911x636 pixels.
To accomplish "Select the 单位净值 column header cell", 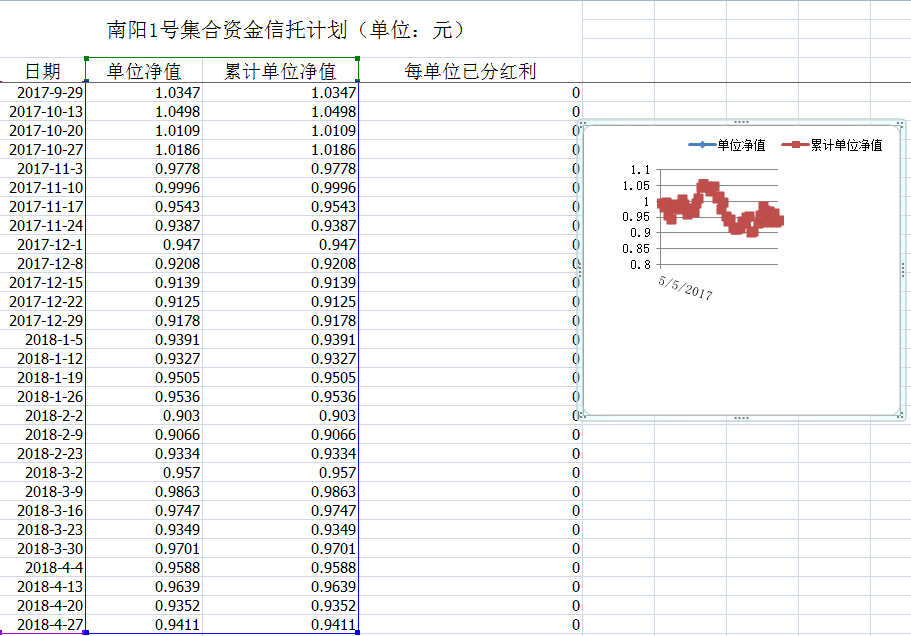I will (x=144, y=71).
